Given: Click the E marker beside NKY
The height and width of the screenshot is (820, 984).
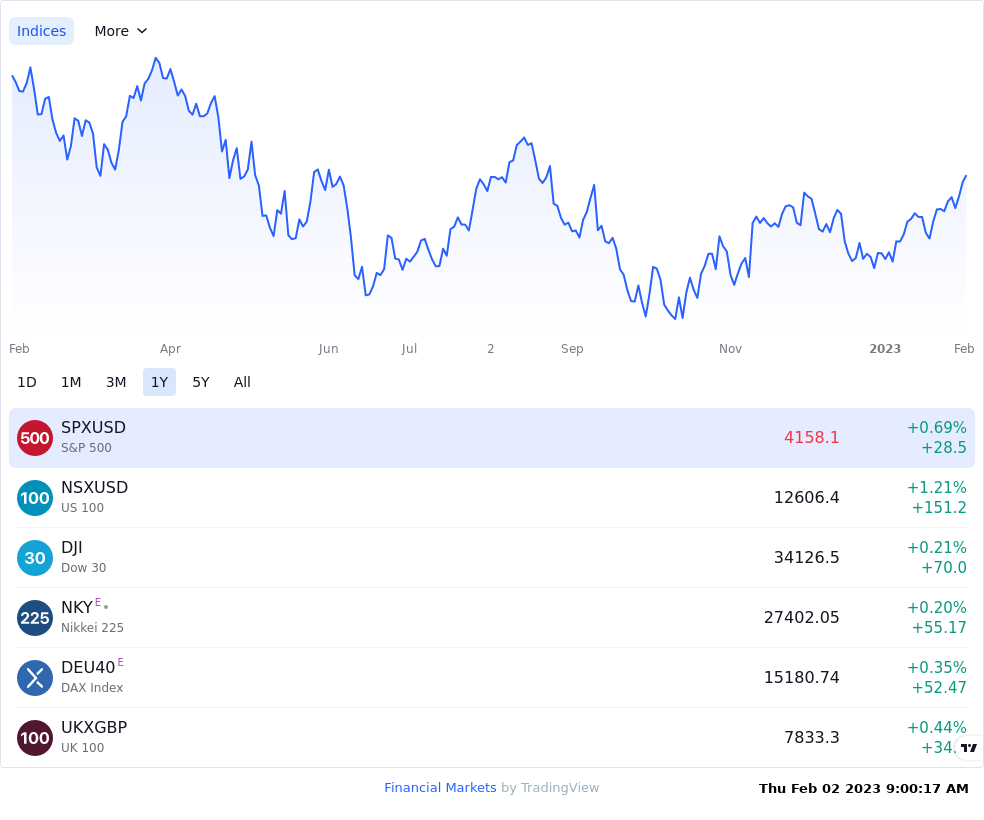Looking at the screenshot, I should pyautogui.click(x=98, y=602).
